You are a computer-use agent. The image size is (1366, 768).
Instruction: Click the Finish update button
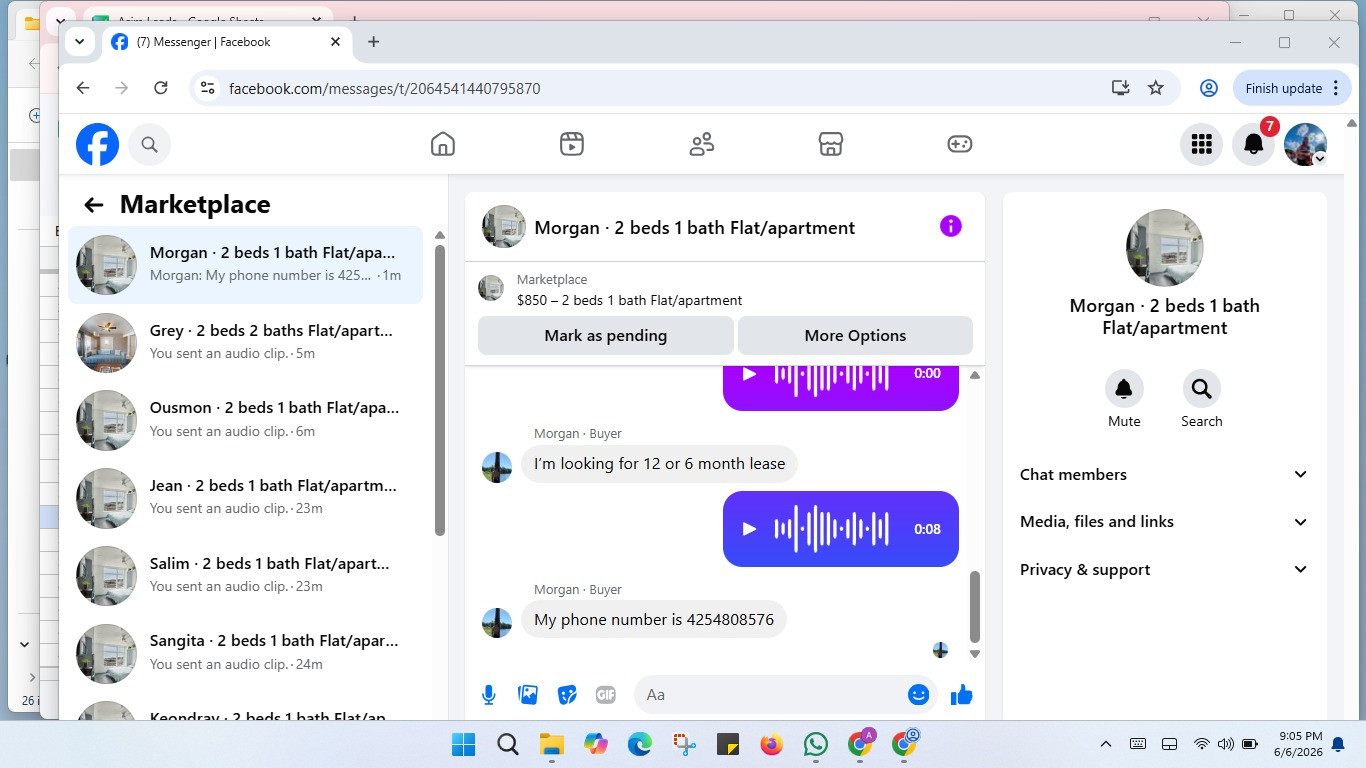point(1291,88)
